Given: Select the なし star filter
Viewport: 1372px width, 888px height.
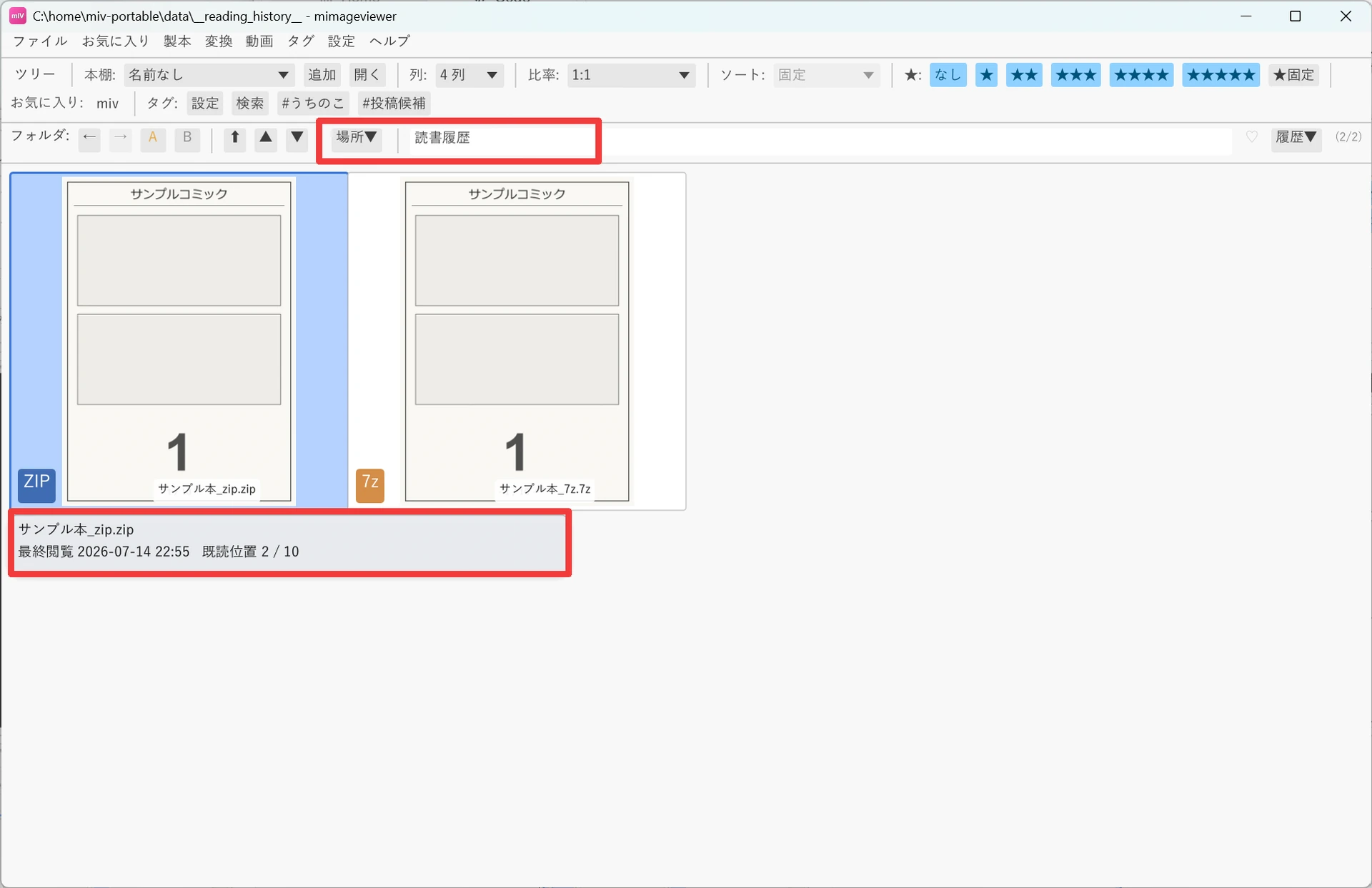Looking at the screenshot, I should point(948,75).
